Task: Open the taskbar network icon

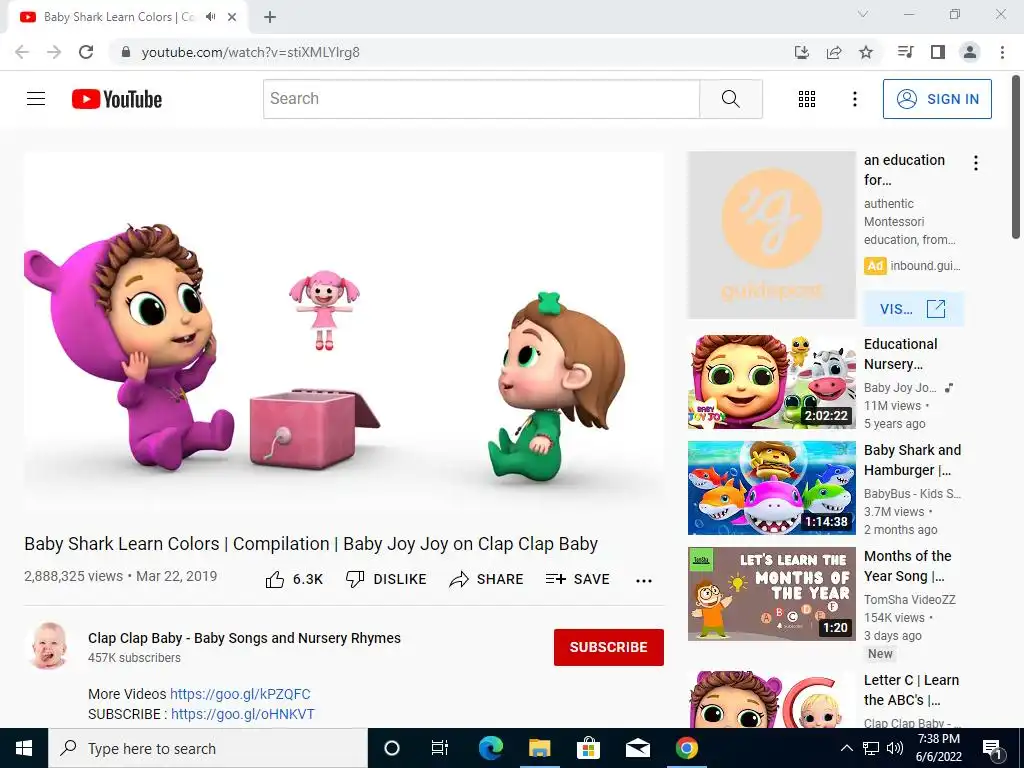Action: pyautogui.click(x=871, y=748)
